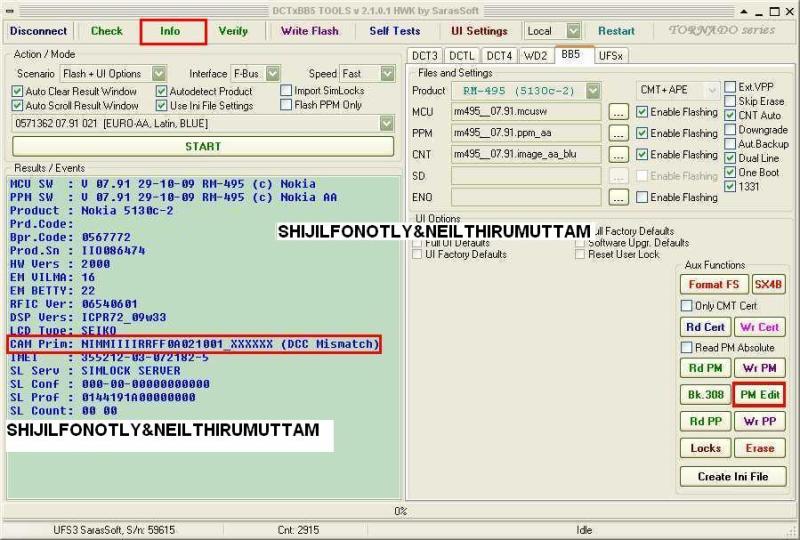Click the Rd PM button

706,368
